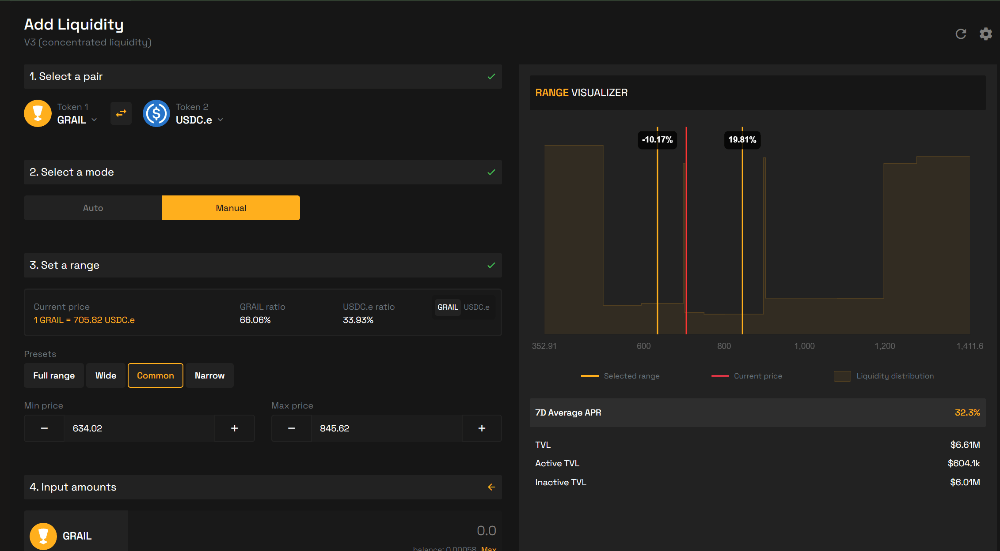Click green checkmark on Select a mode
This screenshot has width=1000, height=551.
click(491, 172)
